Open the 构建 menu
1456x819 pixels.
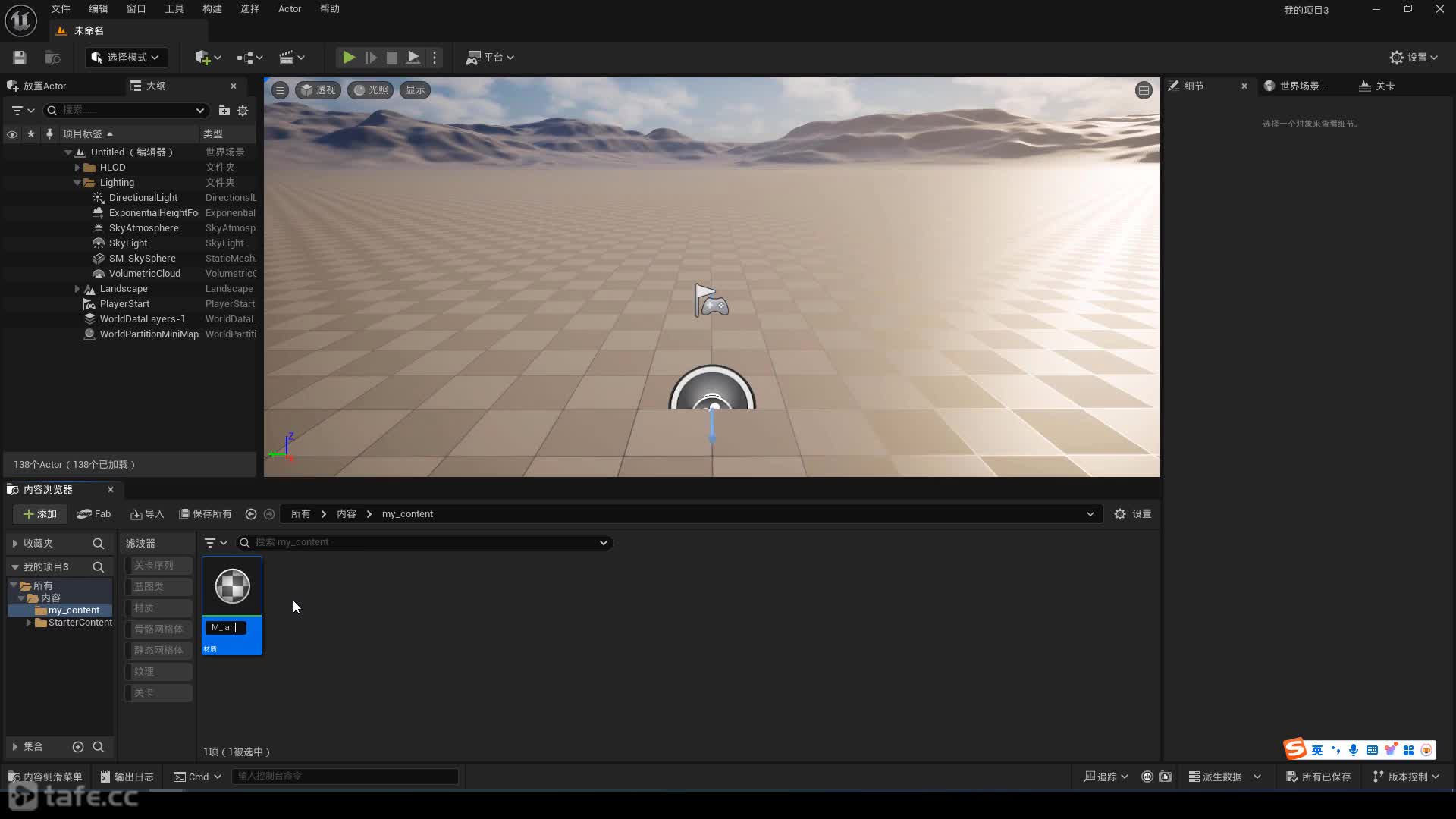click(212, 9)
